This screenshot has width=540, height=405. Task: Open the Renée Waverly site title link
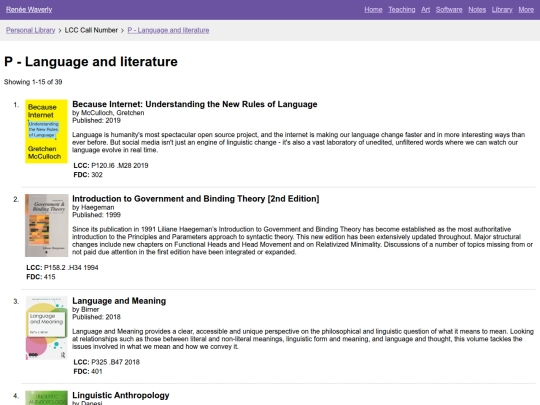click(x=29, y=10)
